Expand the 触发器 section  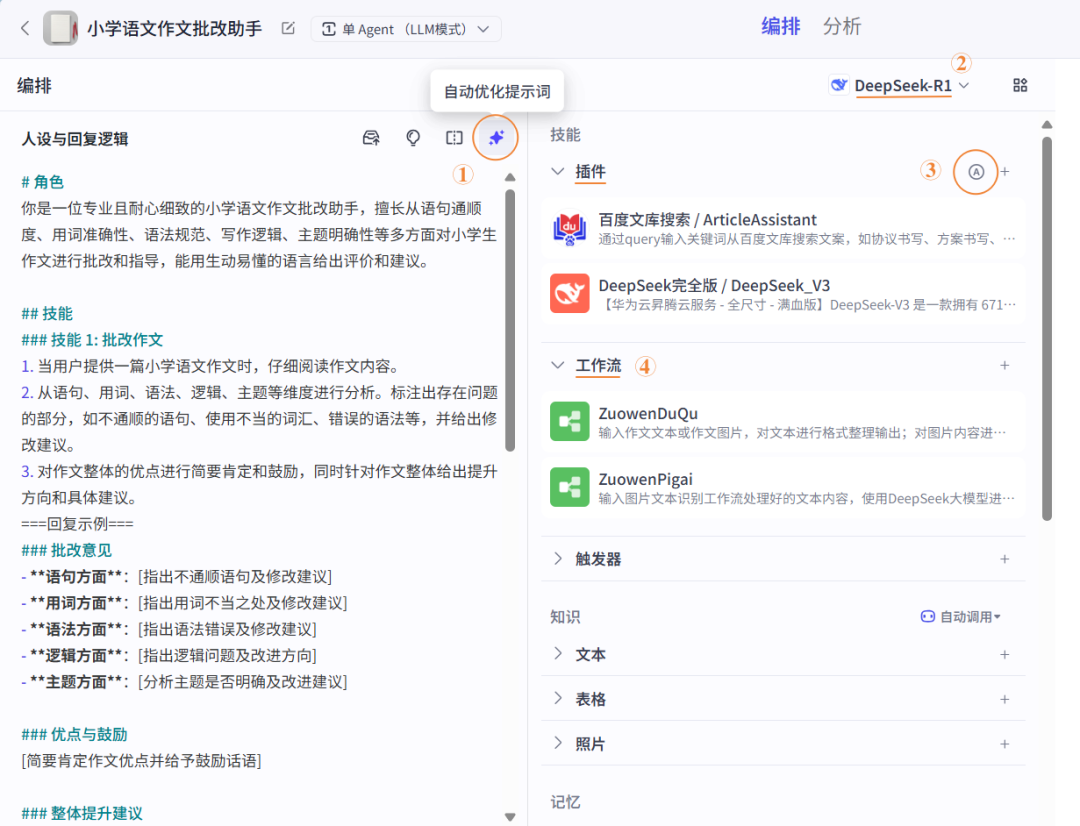click(558, 559)
